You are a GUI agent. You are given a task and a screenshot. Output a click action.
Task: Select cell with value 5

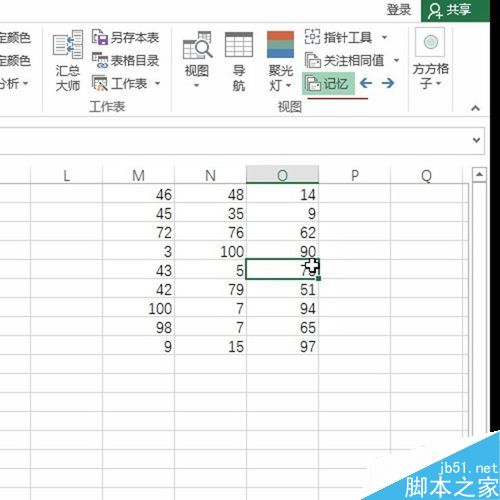(x=210, y=270)
